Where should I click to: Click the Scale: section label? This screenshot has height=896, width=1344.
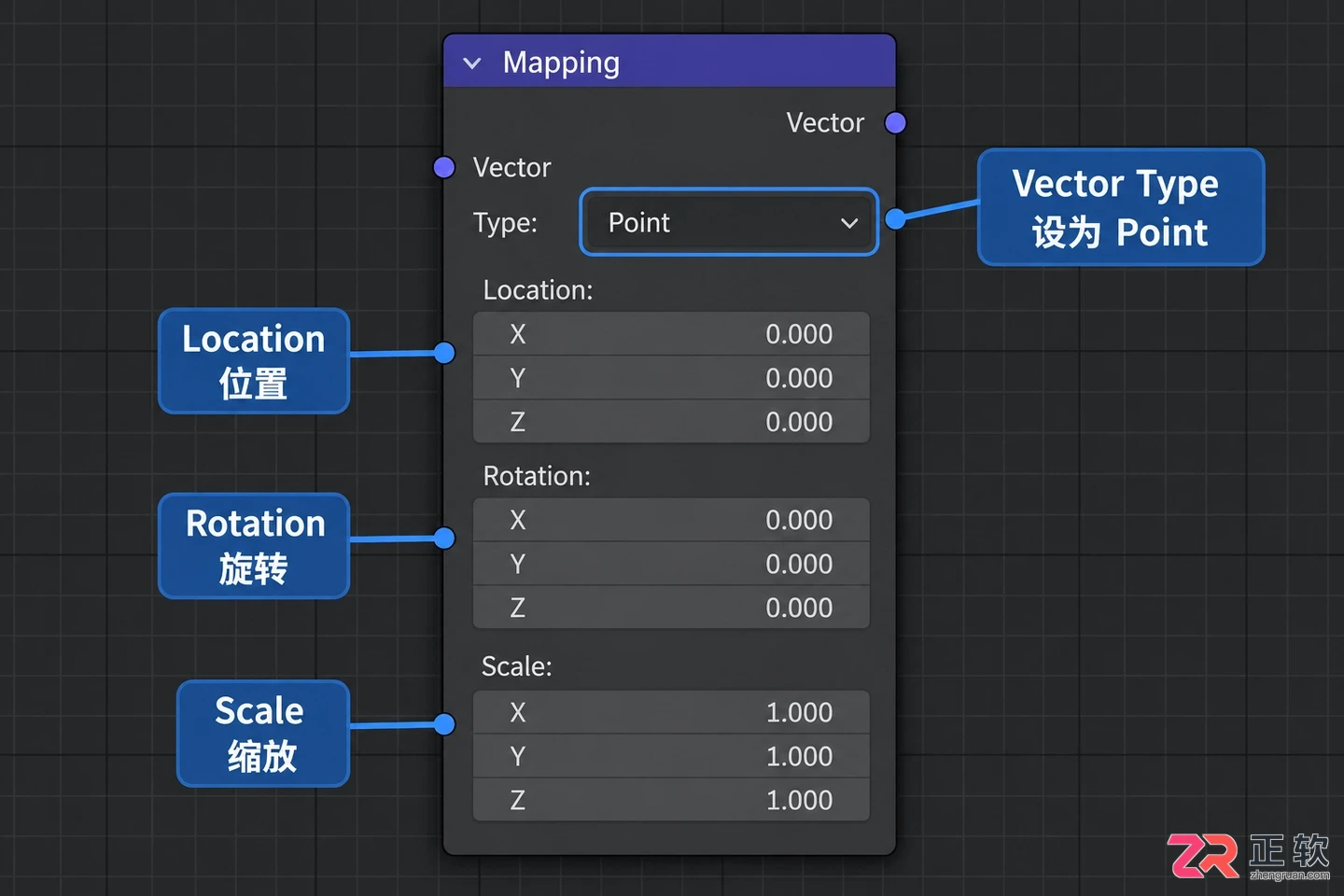[x=516, y=666]
